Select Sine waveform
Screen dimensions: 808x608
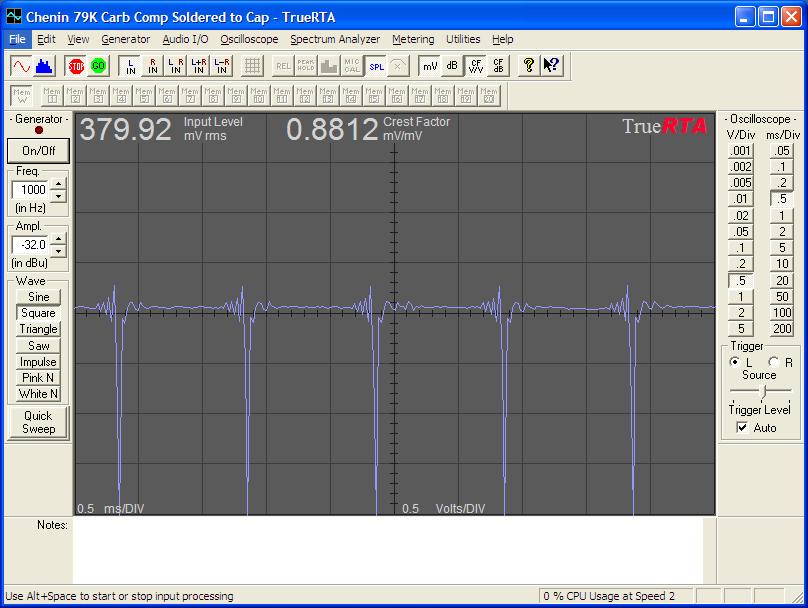(38, 297)
